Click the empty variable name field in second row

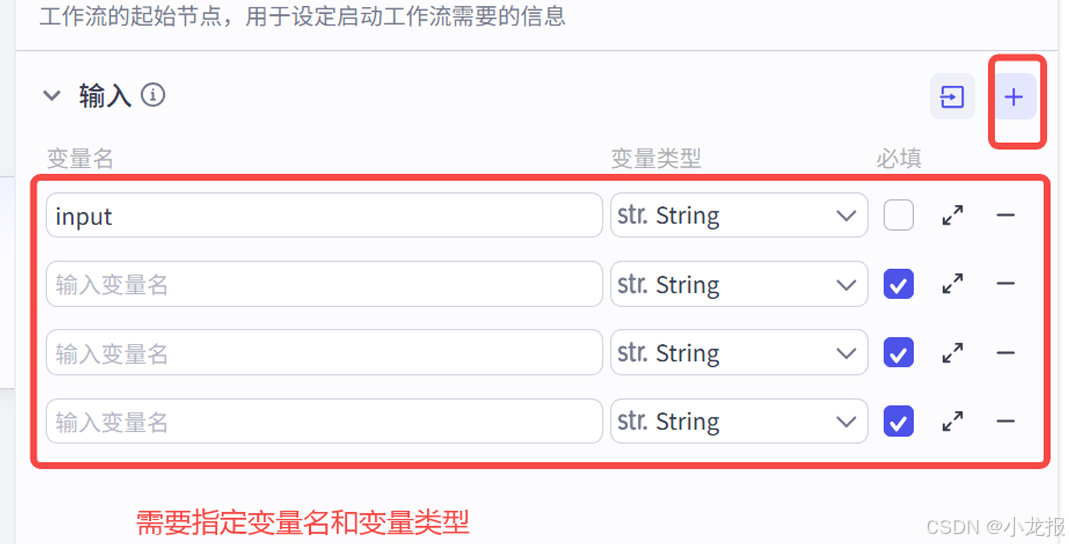coord(323,284)
